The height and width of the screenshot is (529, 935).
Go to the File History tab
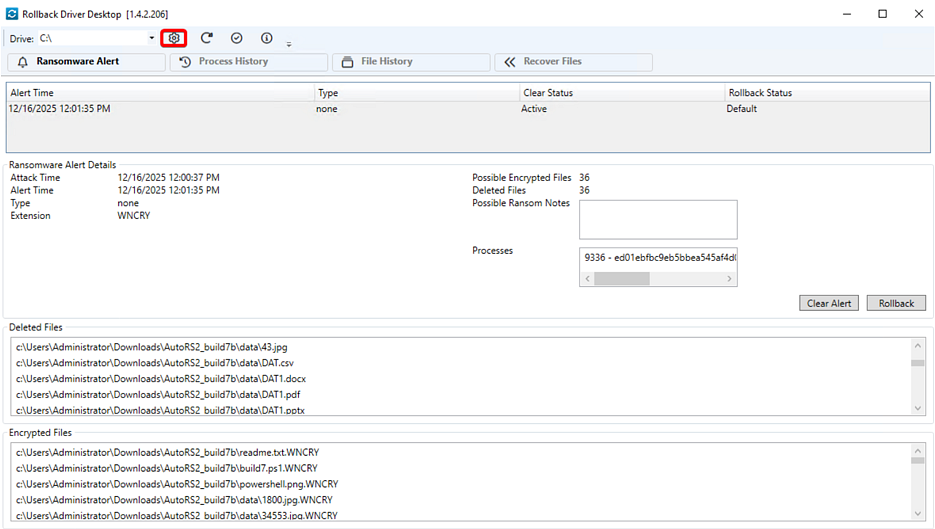click(410, 62)
